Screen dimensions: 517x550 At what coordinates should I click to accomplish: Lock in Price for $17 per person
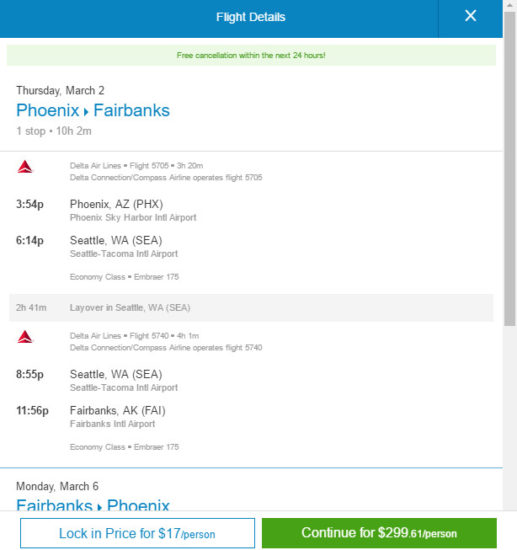pos(137,533)
